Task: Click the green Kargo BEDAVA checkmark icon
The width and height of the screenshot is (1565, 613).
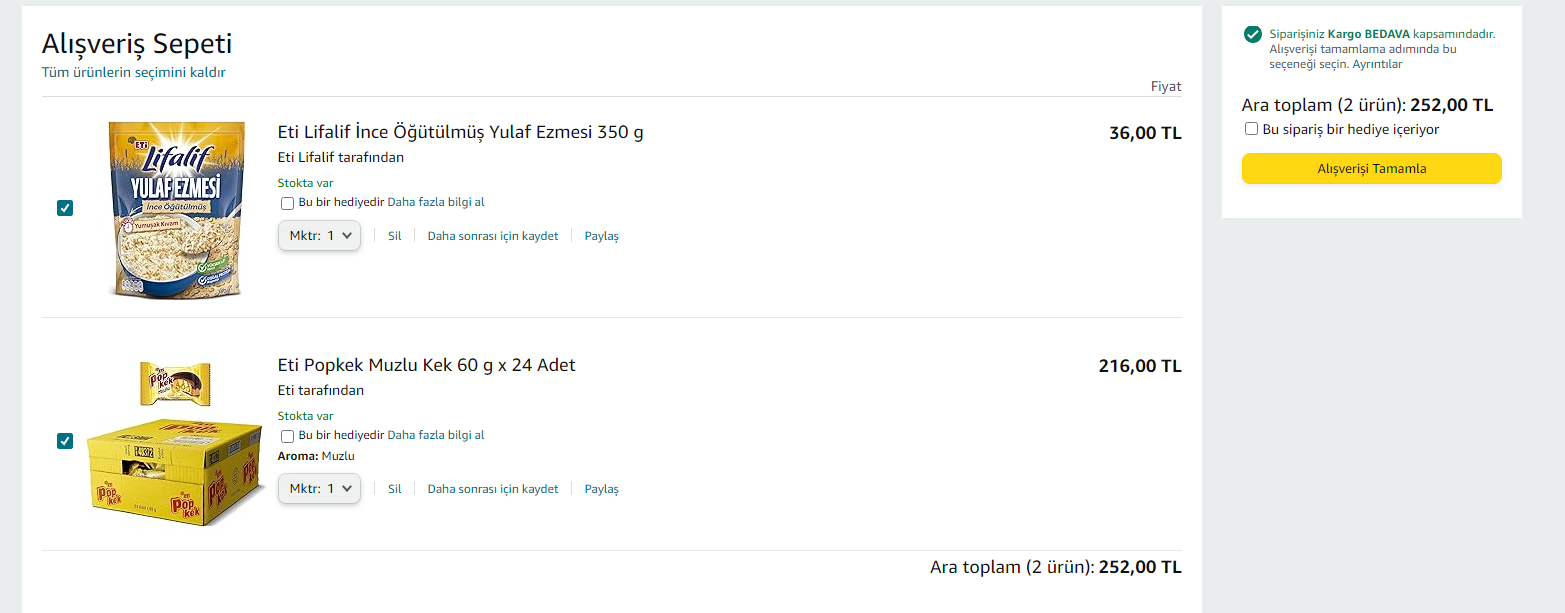Action: point(1252,35)
